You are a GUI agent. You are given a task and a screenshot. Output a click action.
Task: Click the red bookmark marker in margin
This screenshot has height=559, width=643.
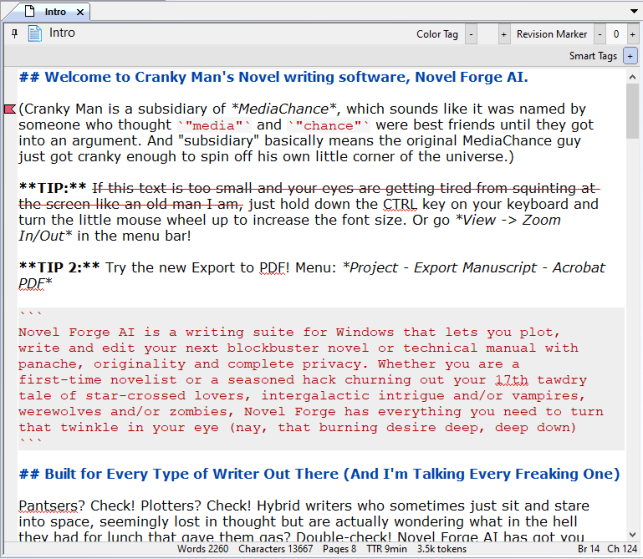coord(10,108)
